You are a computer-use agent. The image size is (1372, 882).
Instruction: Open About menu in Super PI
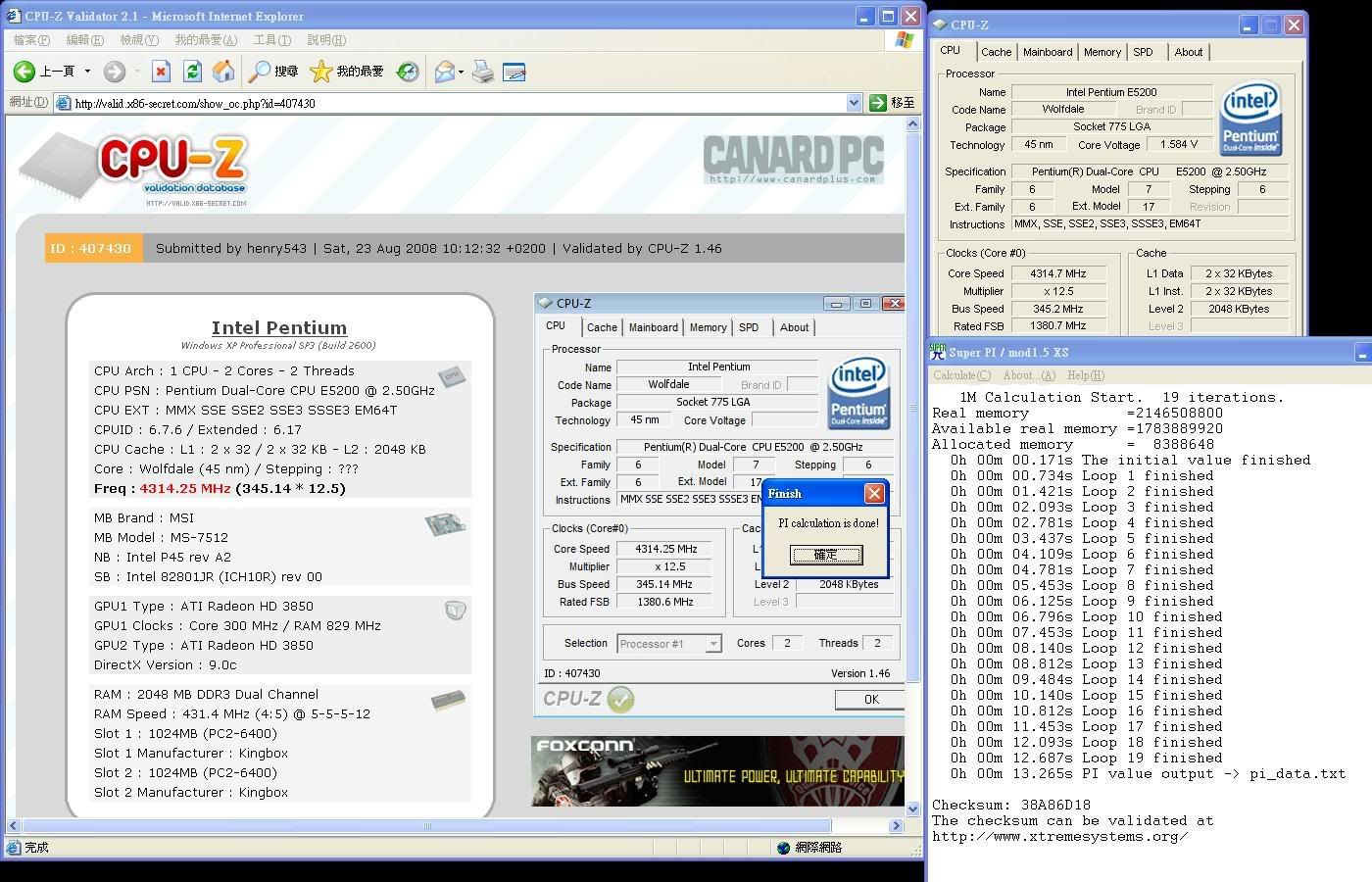[x=1029, y=375]
